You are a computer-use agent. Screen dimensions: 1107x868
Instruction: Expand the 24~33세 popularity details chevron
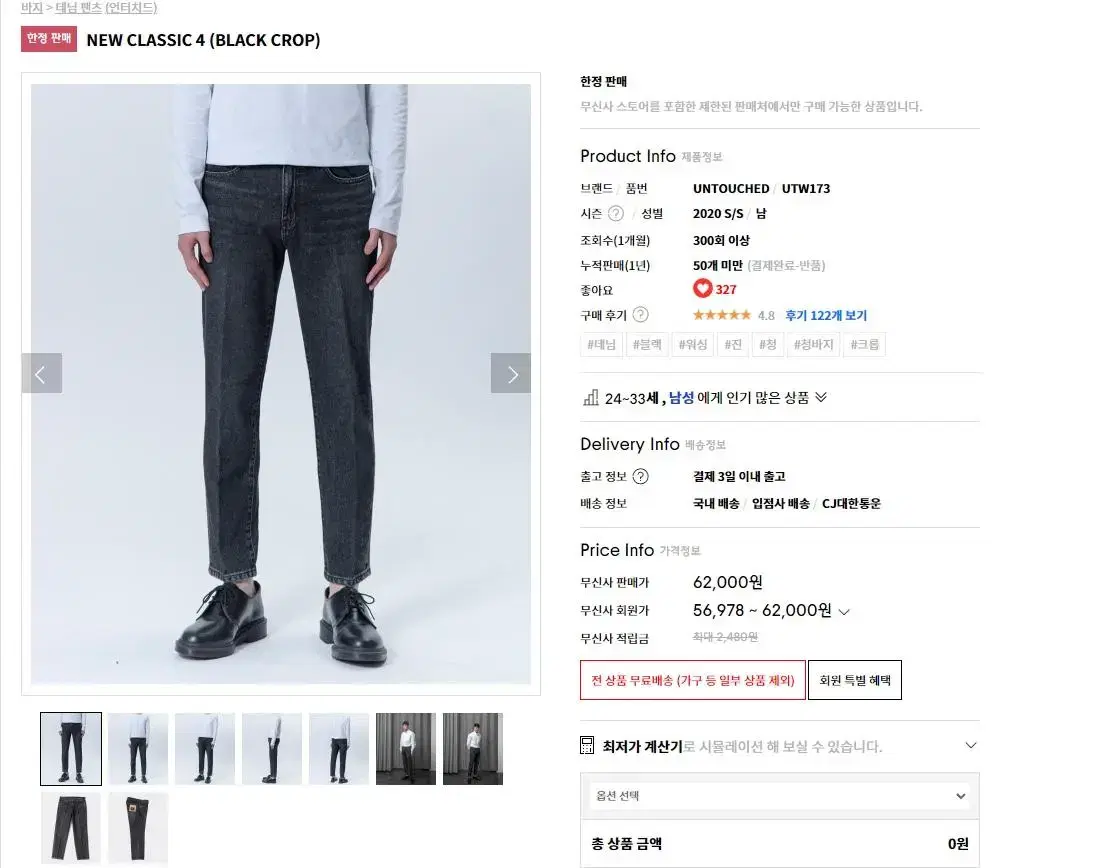pos(821,397)
